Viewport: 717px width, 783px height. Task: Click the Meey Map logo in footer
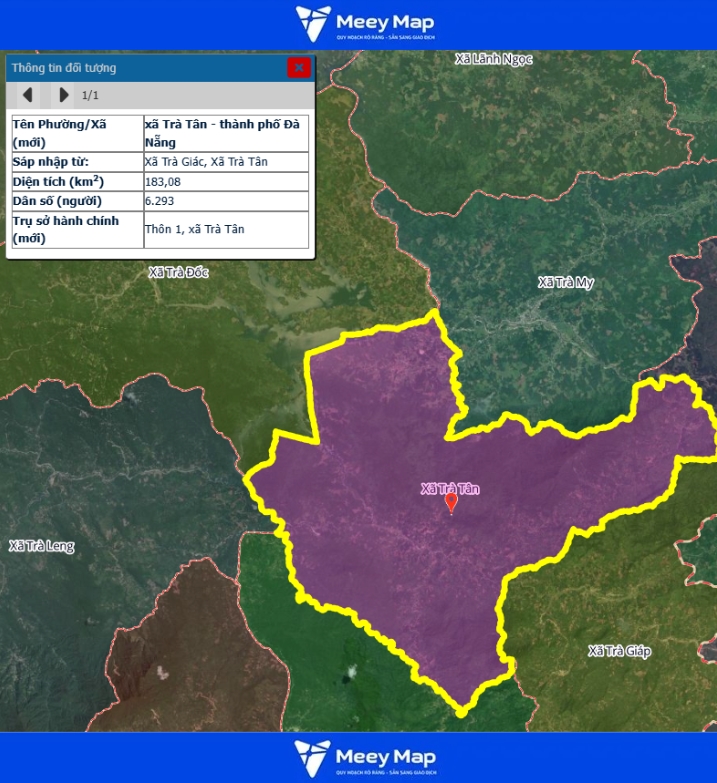point(365,758)
